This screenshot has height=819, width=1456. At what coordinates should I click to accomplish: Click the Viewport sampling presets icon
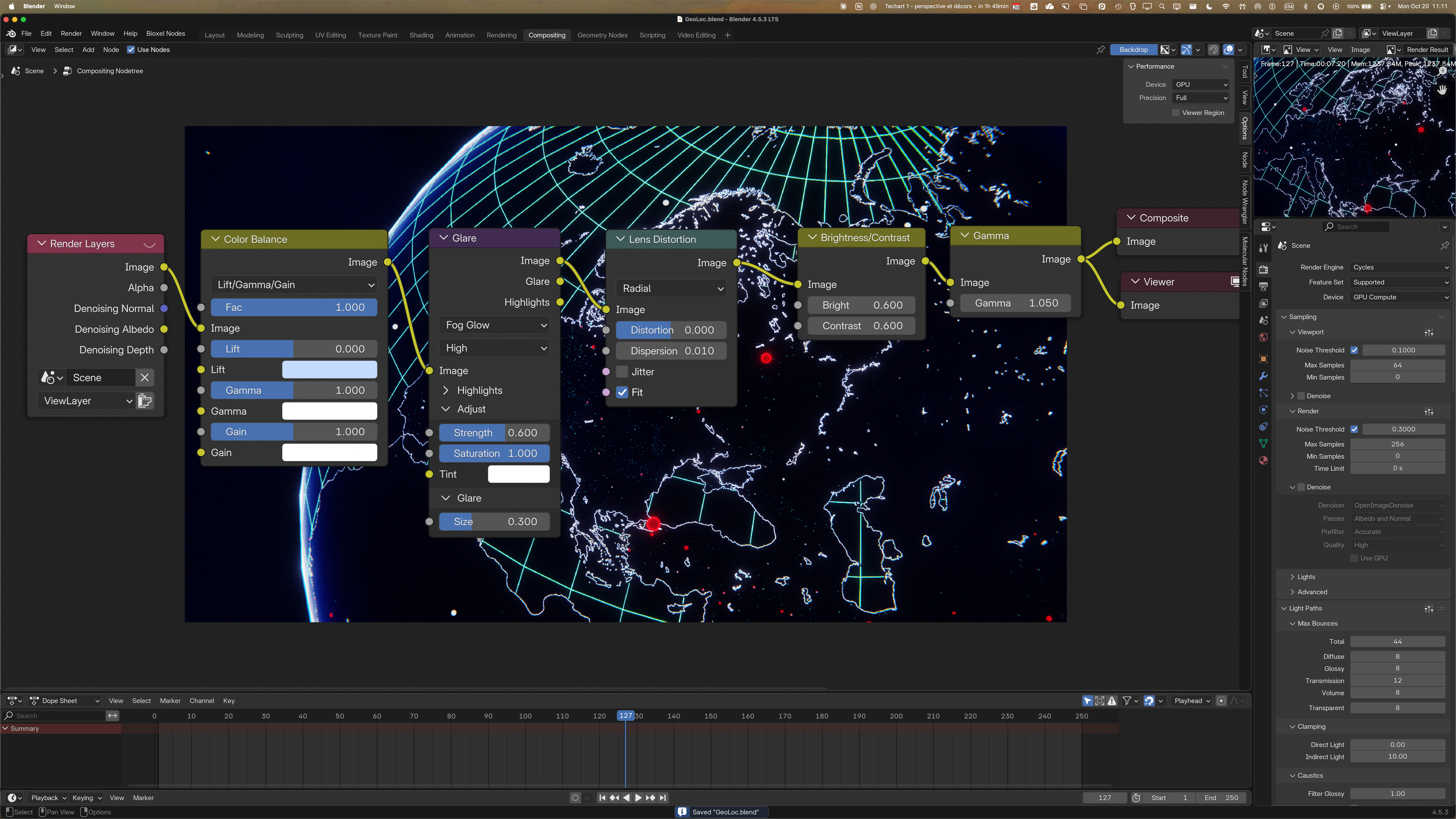click(1429, 332)
